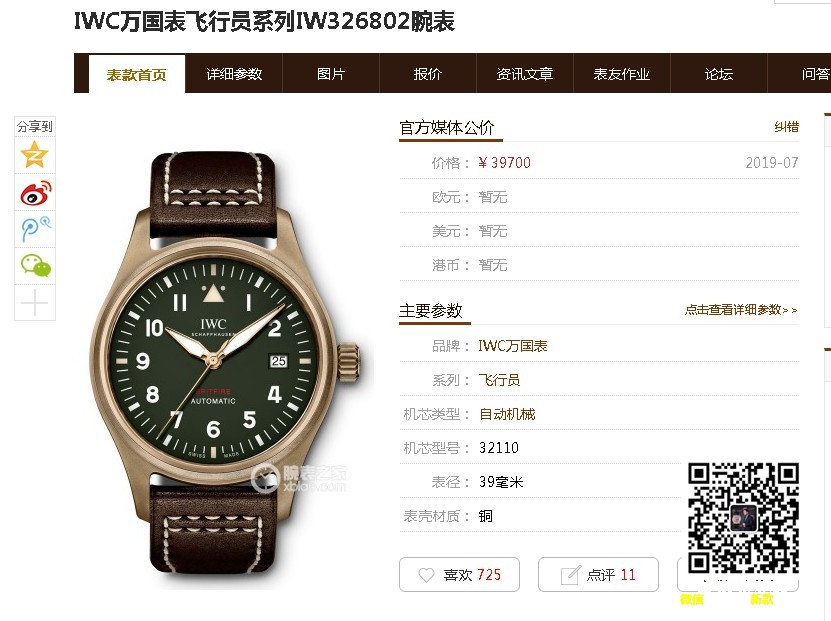Screen dimensions: 831x621
Task: Share to QQ Zone star icon
Action: [34, 155]
